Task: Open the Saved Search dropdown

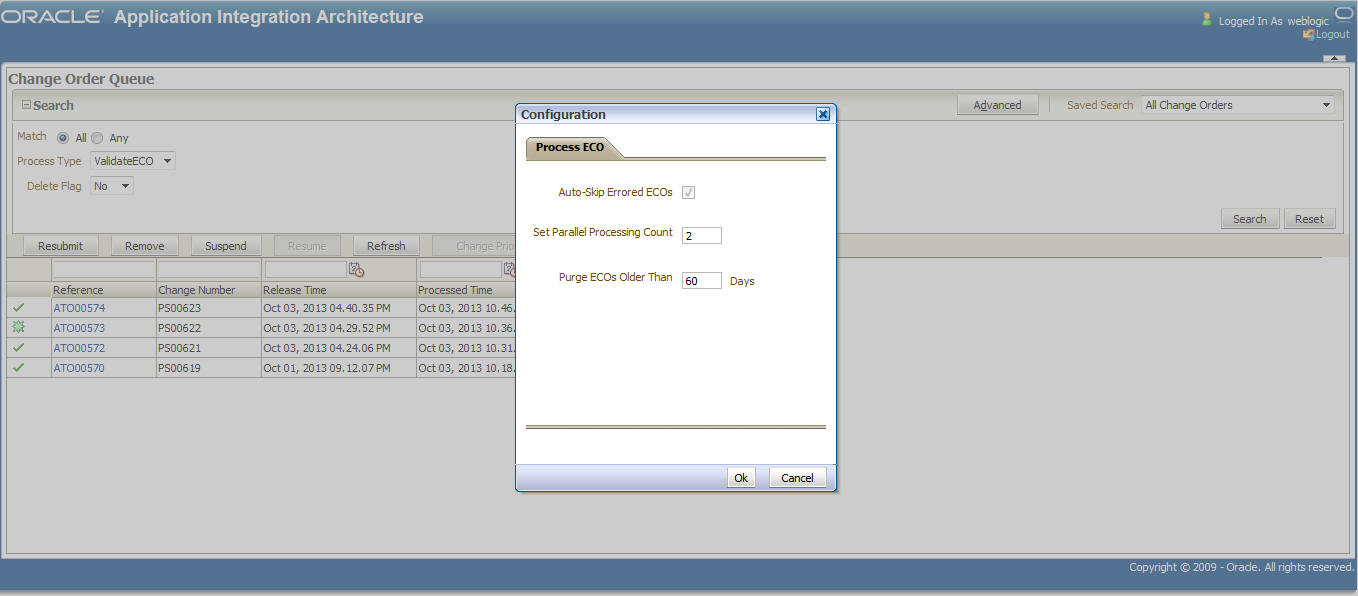Action: click(x=1238, y=105)
